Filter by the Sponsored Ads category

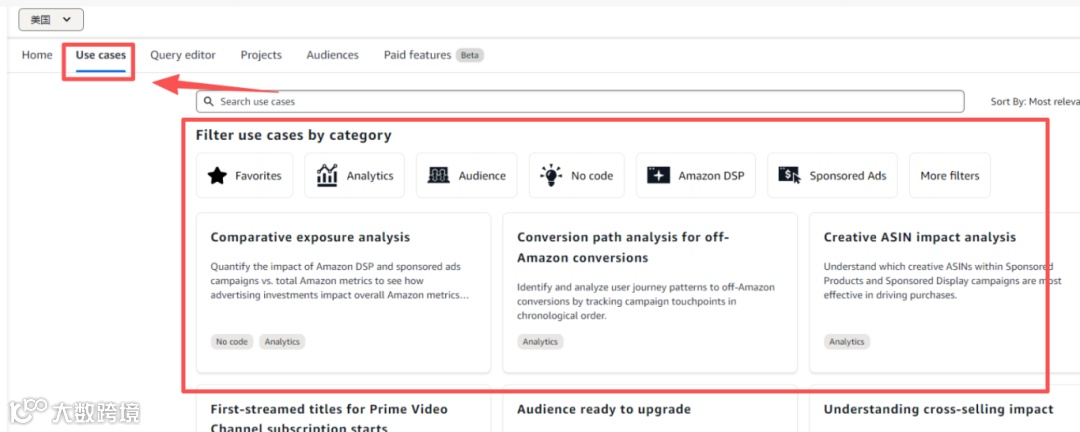pyautogui.click(x=832, y=176)
